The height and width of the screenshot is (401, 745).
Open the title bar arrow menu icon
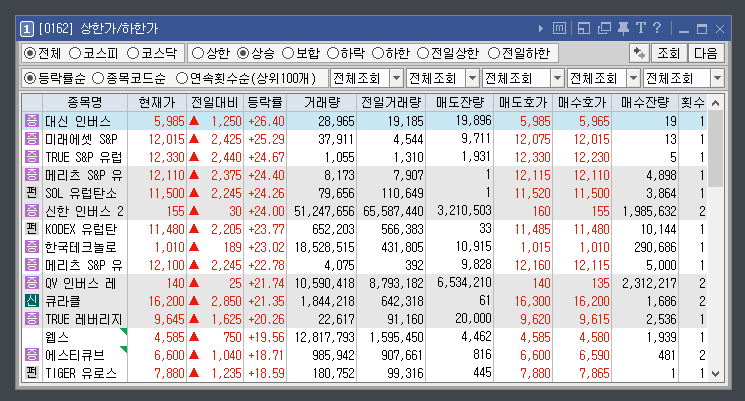[541, 29]
